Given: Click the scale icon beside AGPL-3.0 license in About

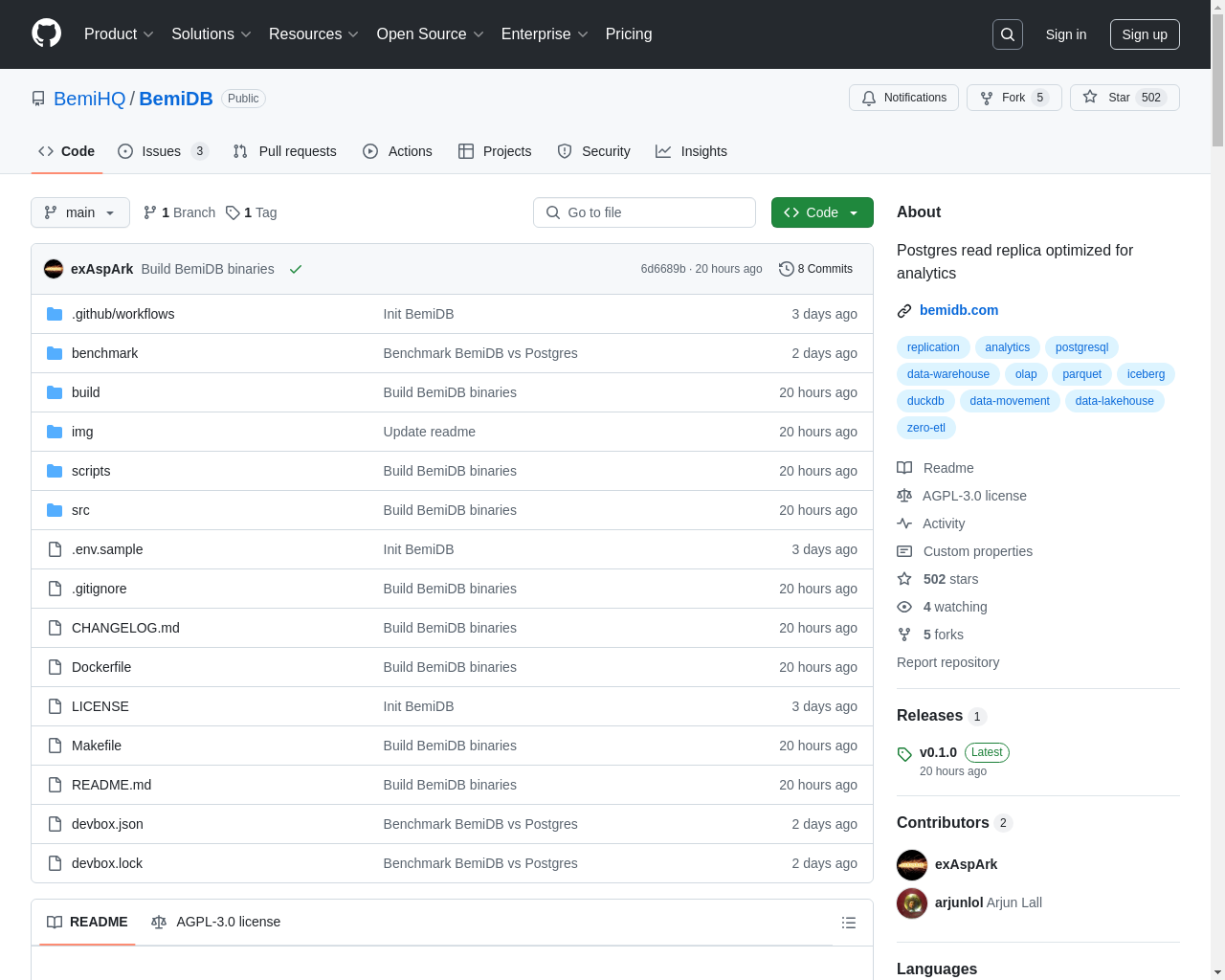Looking at the screenshot, I should pos(904,496).
